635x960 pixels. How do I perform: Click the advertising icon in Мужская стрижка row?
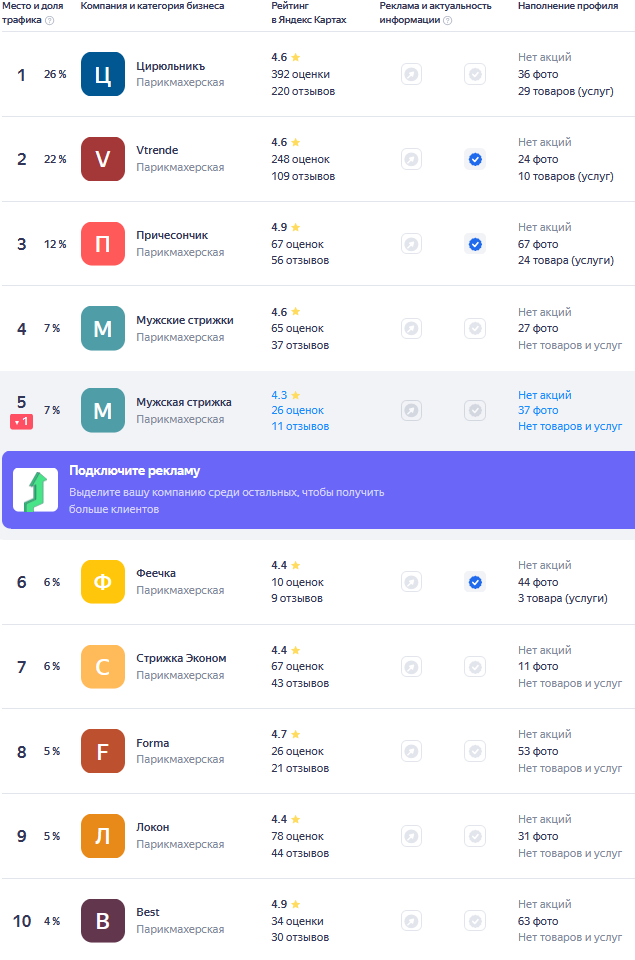coord(411,410)
